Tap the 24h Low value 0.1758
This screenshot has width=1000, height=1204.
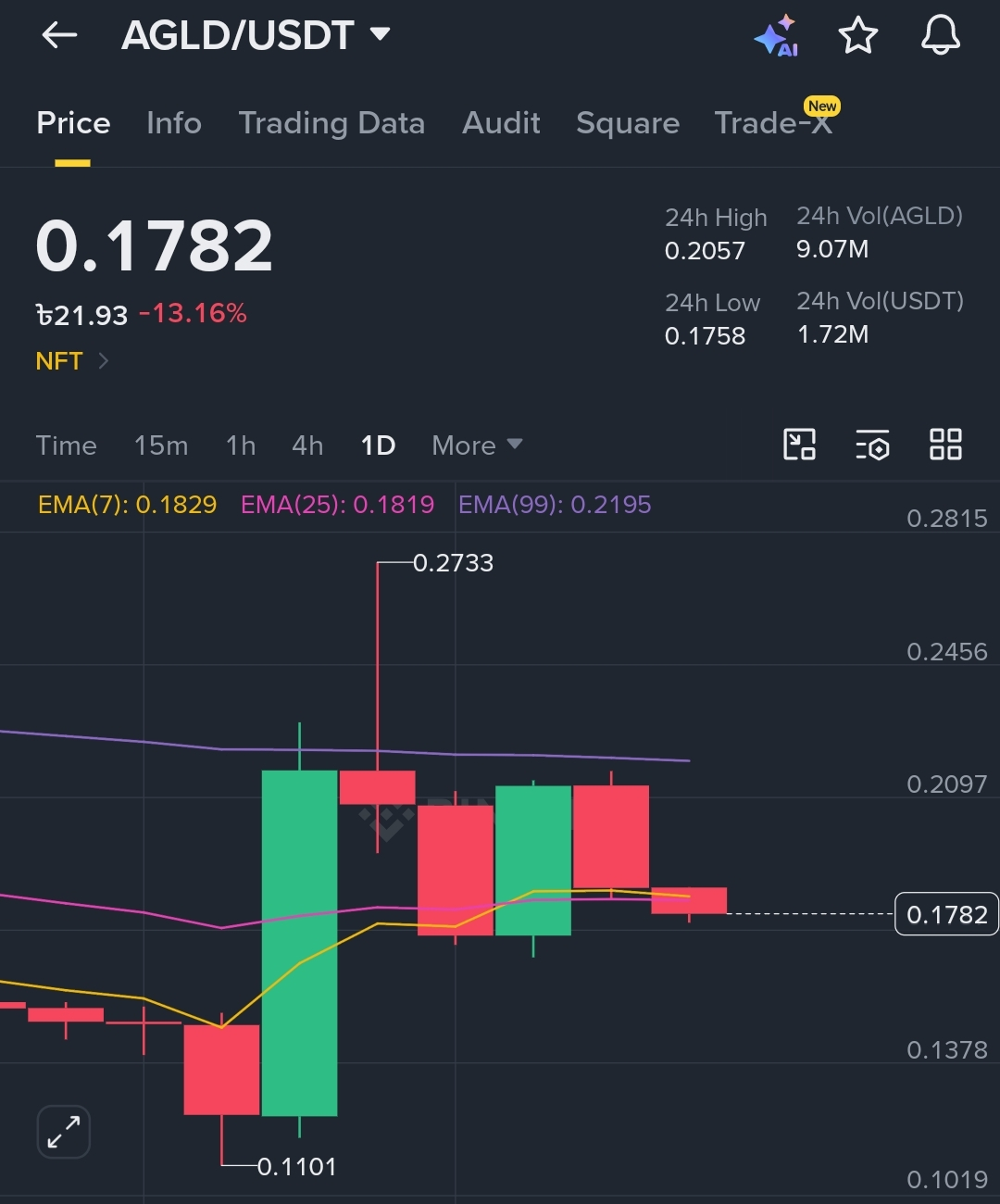[x=705, y=336]
